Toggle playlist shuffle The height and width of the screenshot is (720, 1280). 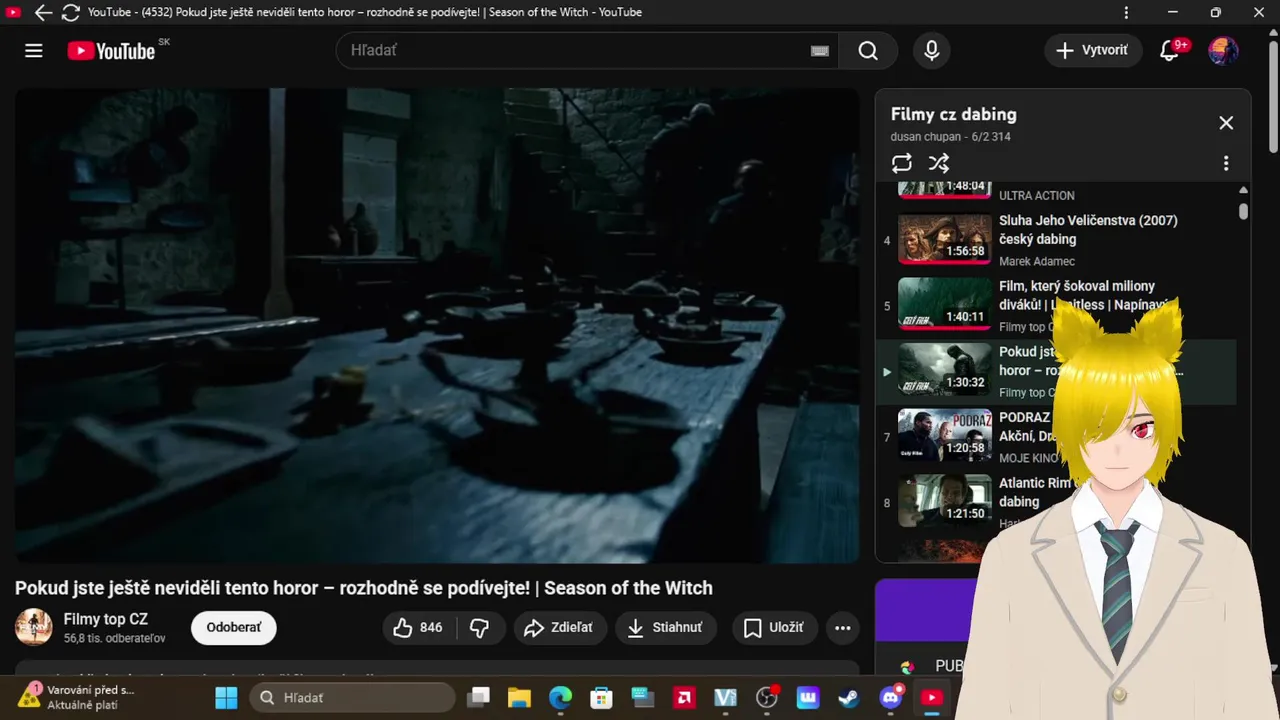tap(939, 163)
